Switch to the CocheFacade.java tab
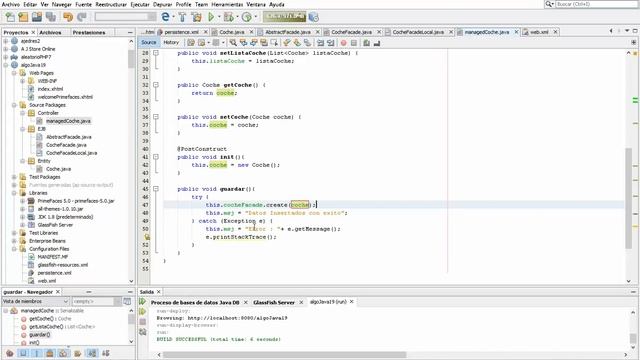This screenshot has width=640, height=360. pyautogui.click(x=351, y=32)
